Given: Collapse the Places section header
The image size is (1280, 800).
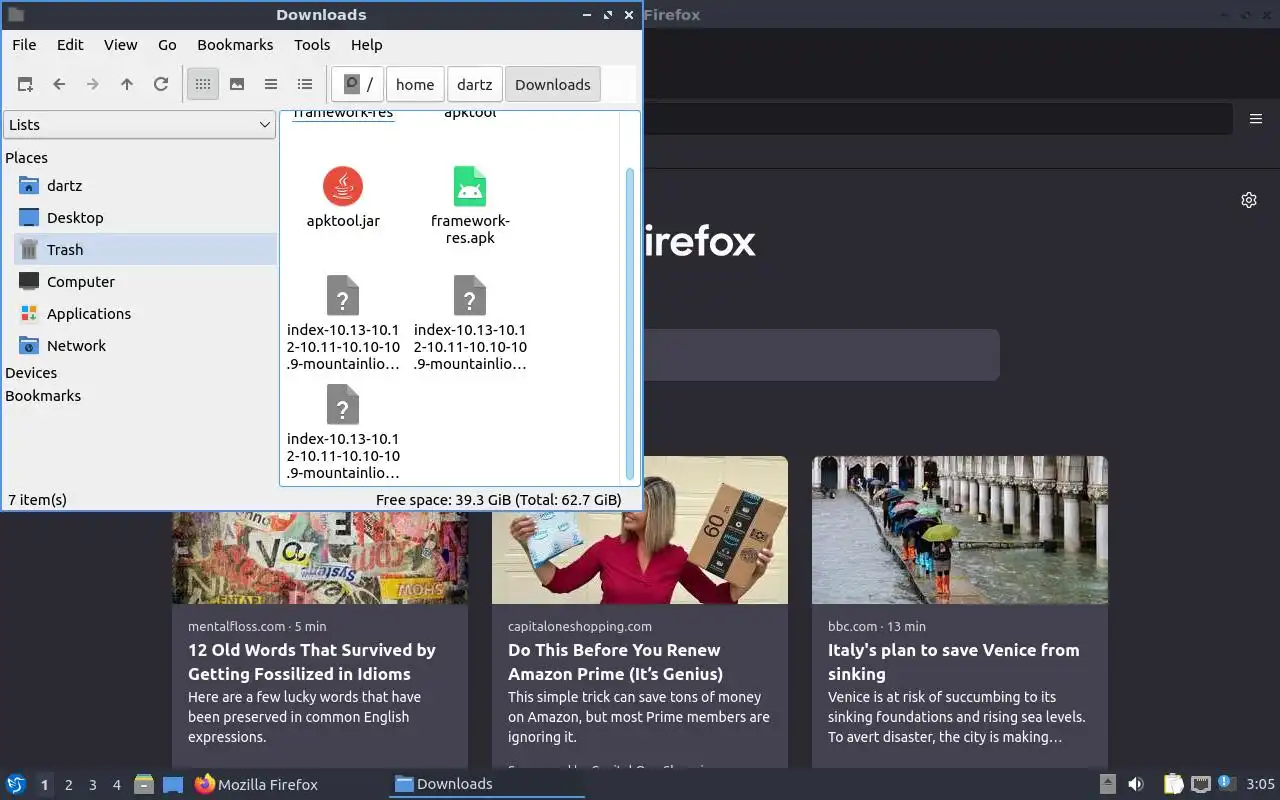Looking at the screenshot, I should (x=27, y=158).
